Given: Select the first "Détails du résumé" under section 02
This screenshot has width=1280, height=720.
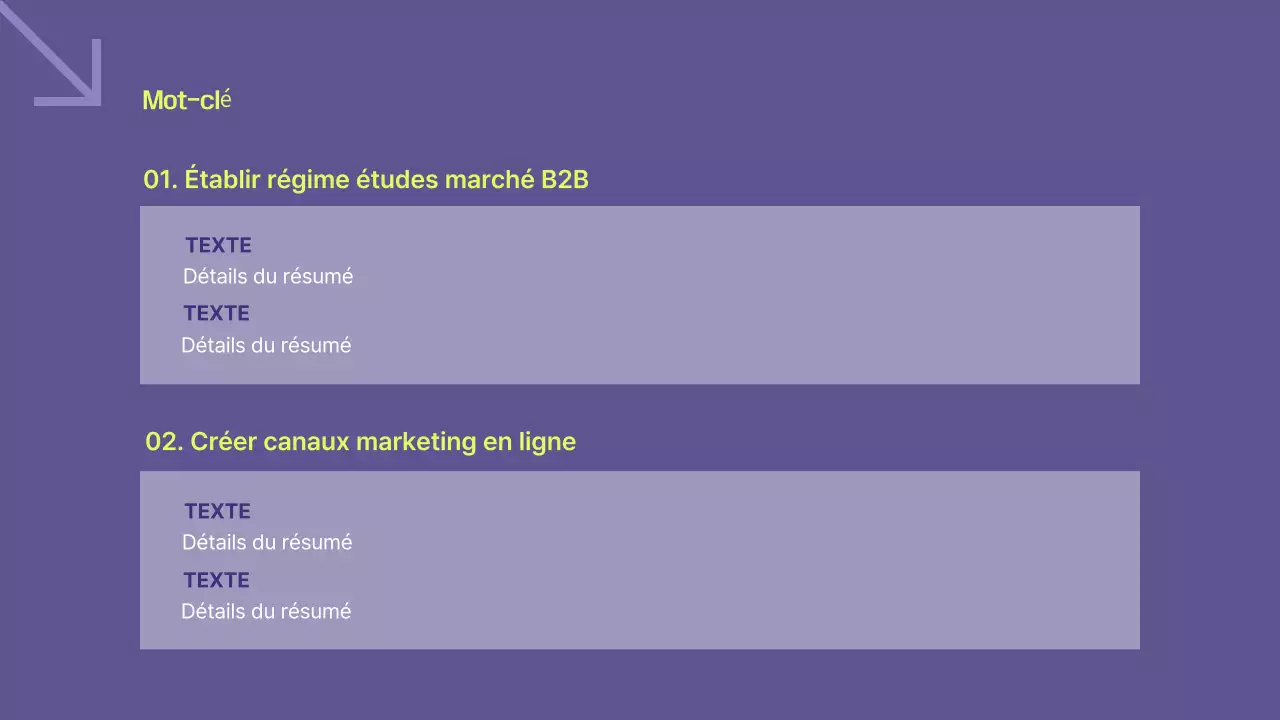Looking at the screenshot, I should (267, 543).
